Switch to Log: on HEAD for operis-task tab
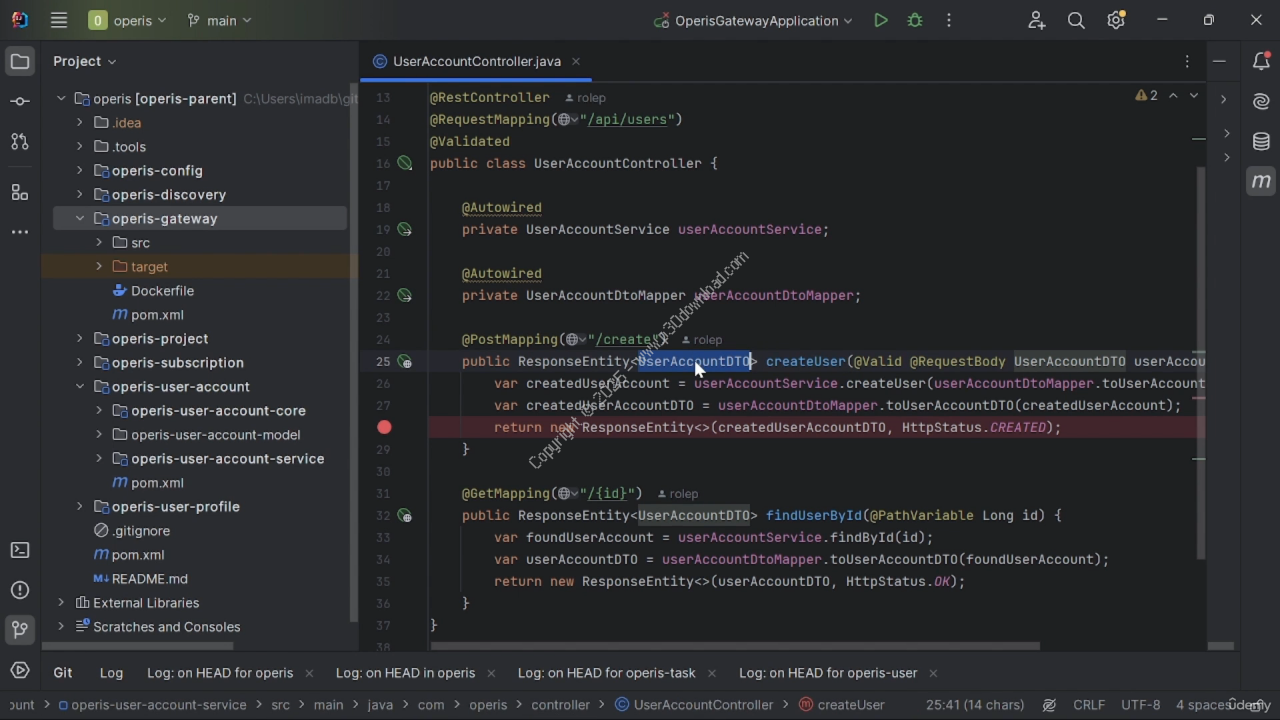 click(x=606, y=673)
